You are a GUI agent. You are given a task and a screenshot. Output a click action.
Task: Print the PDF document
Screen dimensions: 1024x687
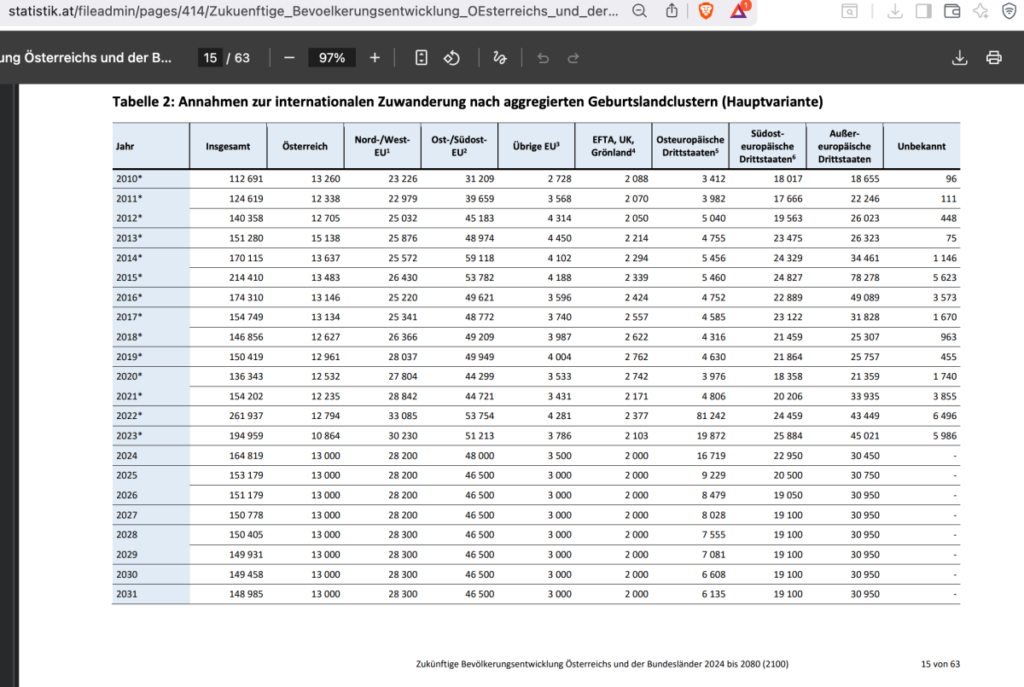pos(993,58)
